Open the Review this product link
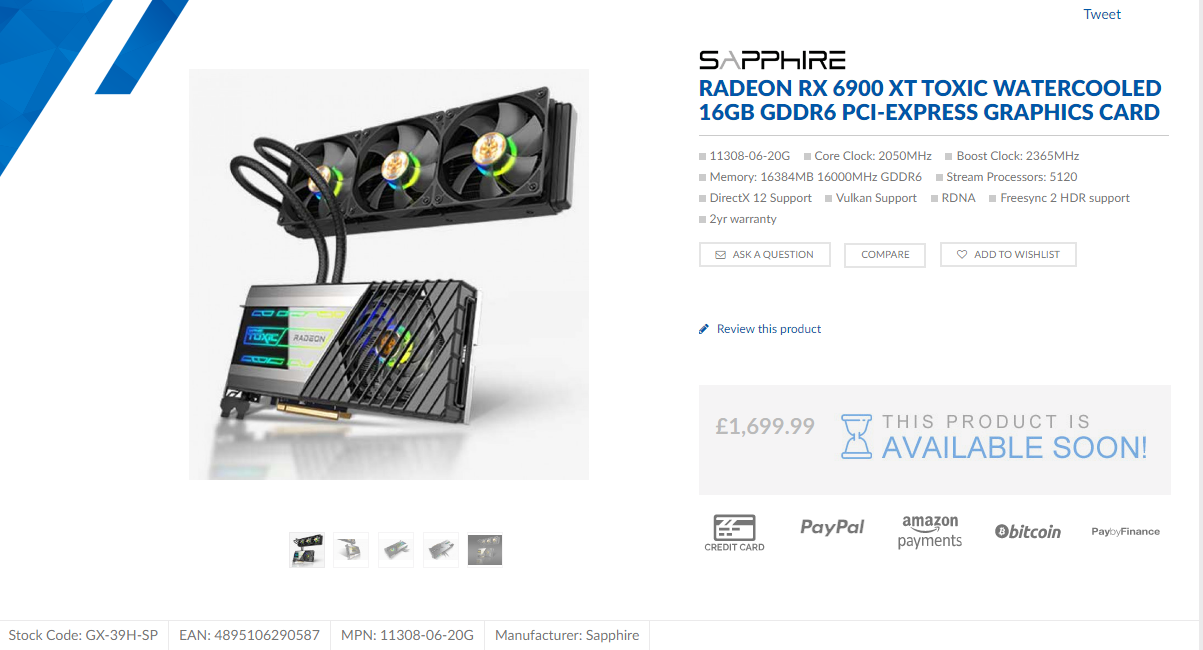This screenshot has height=650, width=1203. [x=769, y=329]
